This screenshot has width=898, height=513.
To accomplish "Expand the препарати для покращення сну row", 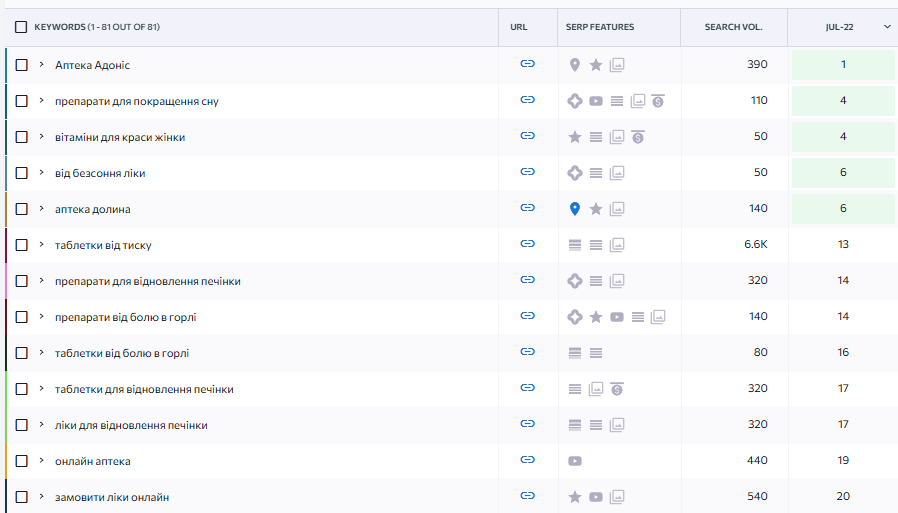I will [41, 100].
